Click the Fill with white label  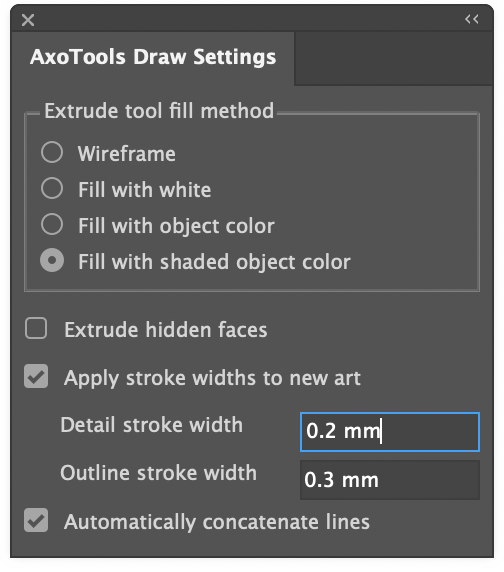145,190
